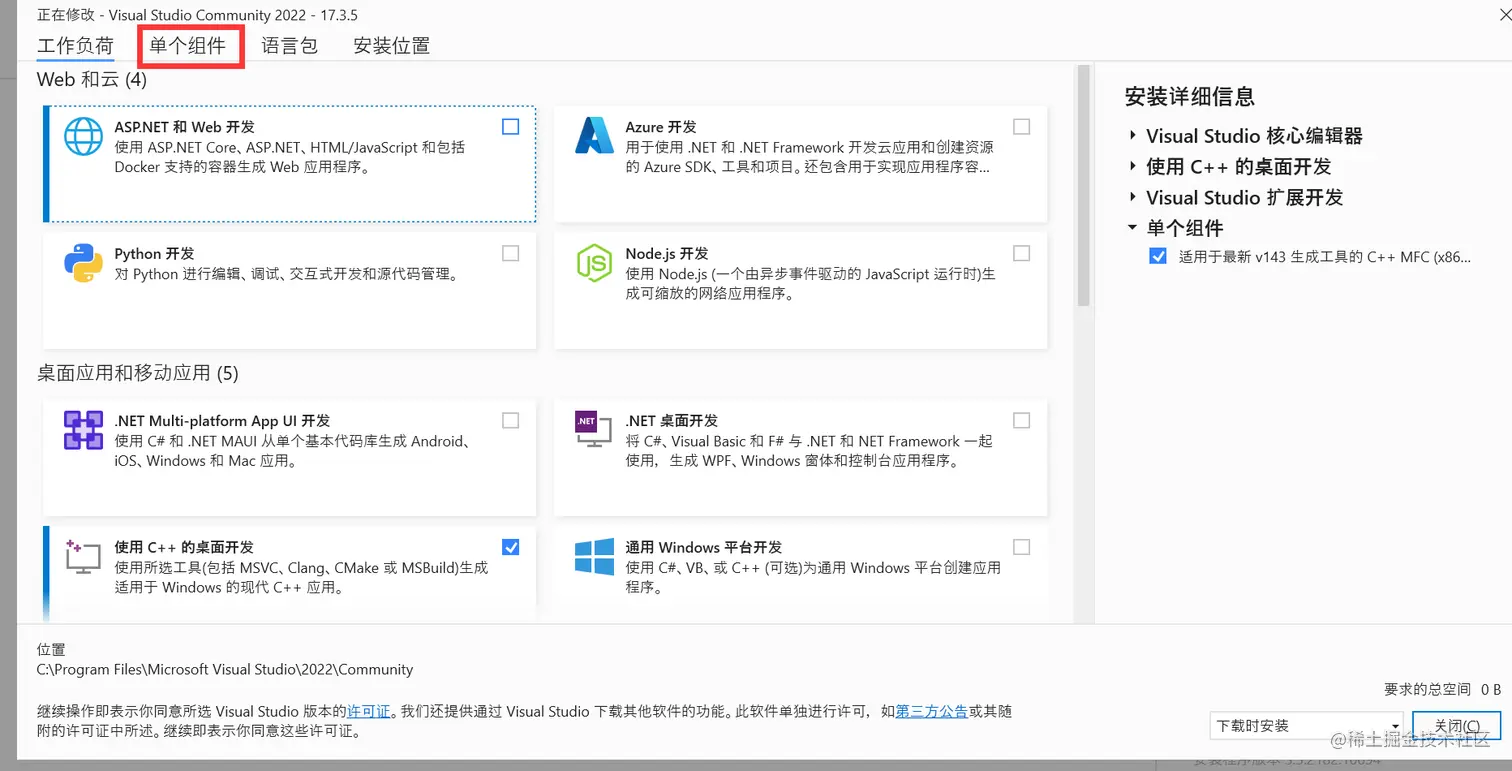Click the Python development snake icon
Image resolution: width=1512 pixels, height=771 pixels.
(84, 263)
